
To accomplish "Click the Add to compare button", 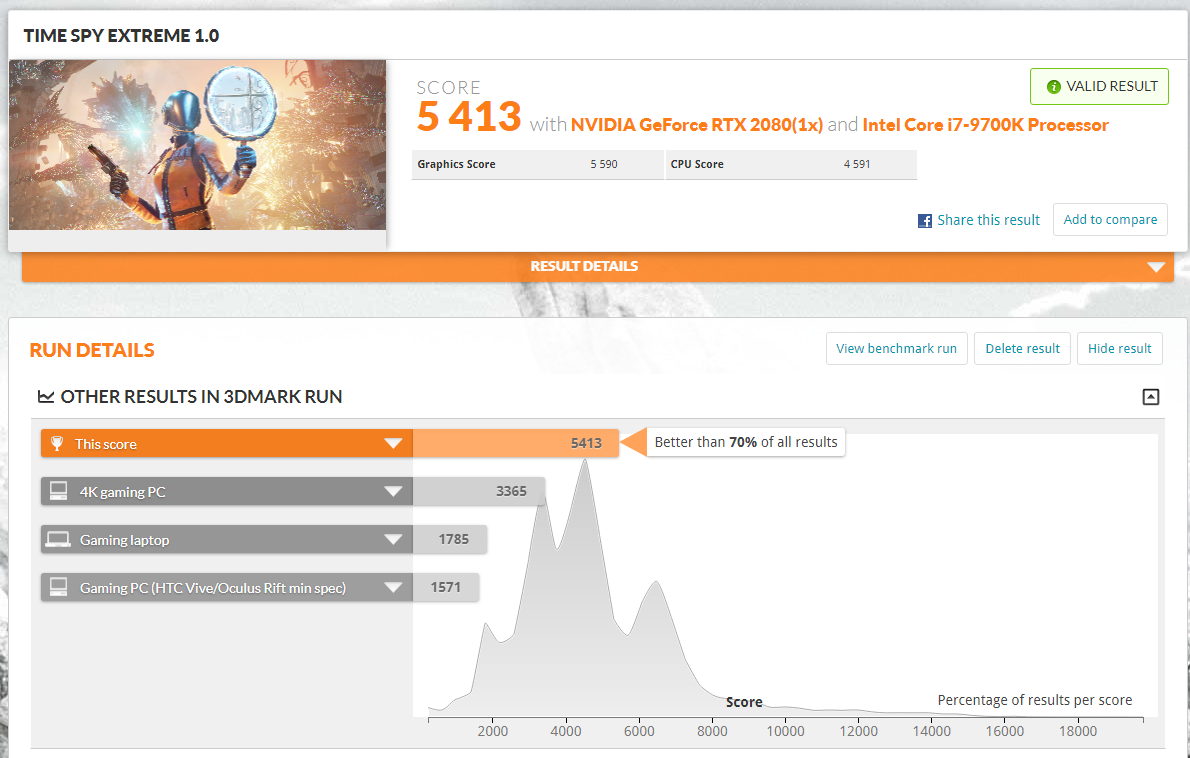I will point(1110,219).
